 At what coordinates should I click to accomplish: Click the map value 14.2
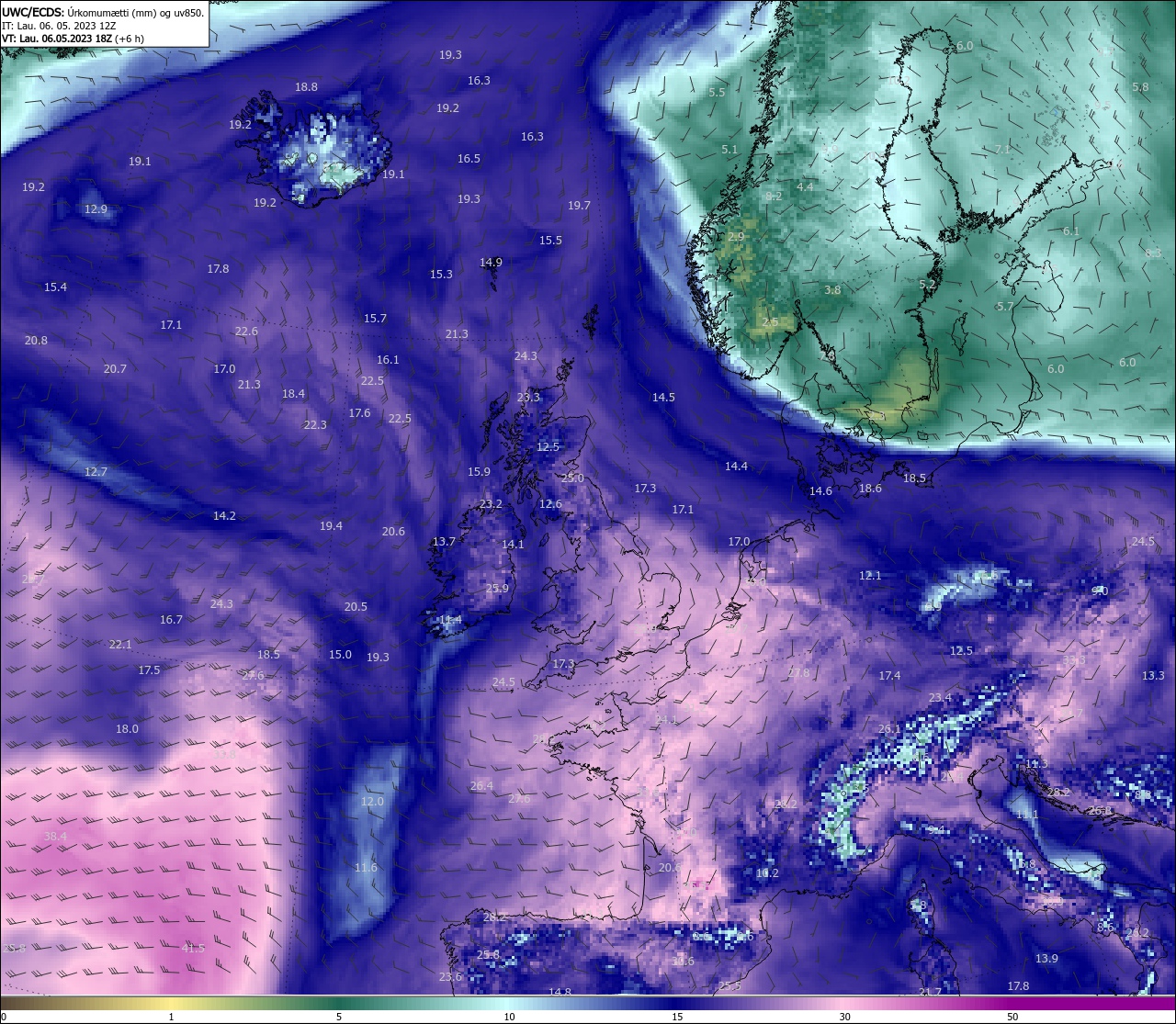click(224, 516)
